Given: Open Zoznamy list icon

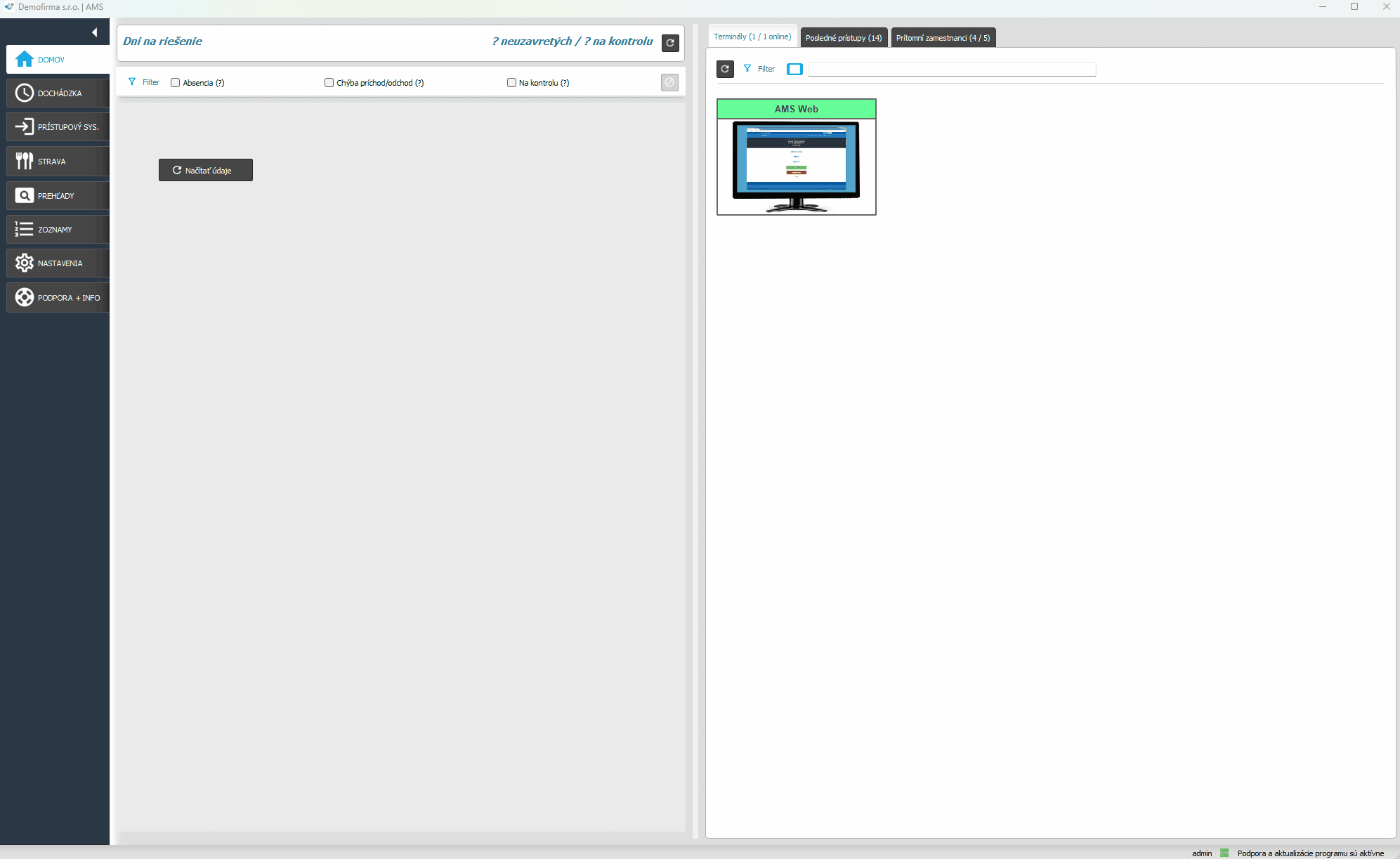Looking at the screenshot, I should click(x=25, y=229).
